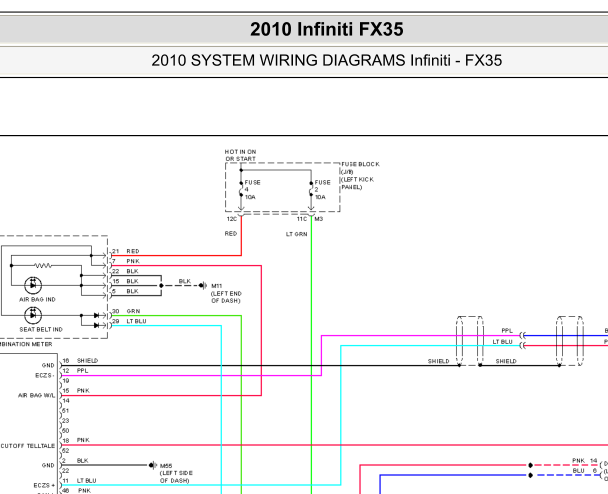Click the 'FUSE 4 10A' label

(x=252, y=190)
